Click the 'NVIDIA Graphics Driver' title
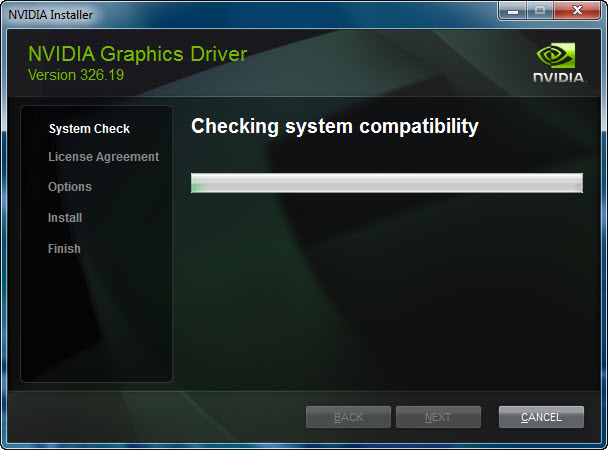This screenshot has width=608, height=450. tap(138, 53)
